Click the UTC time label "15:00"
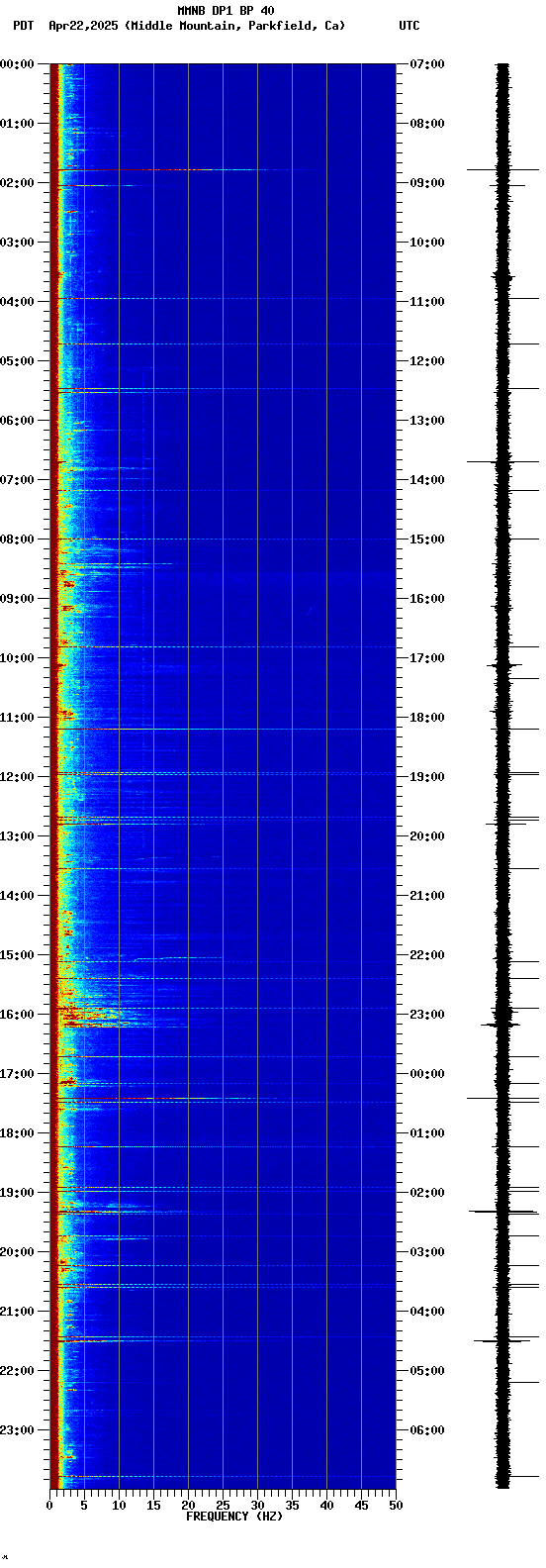The width and height of the screenshot is (546, 1568). click(427, 539)
